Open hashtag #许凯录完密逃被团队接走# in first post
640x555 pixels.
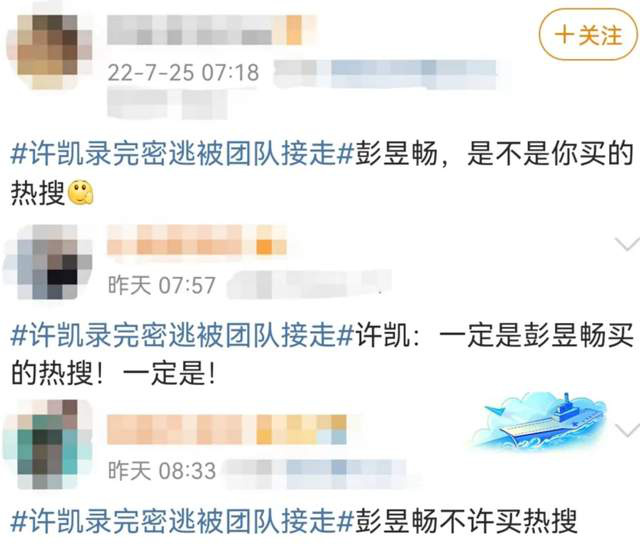182,154
